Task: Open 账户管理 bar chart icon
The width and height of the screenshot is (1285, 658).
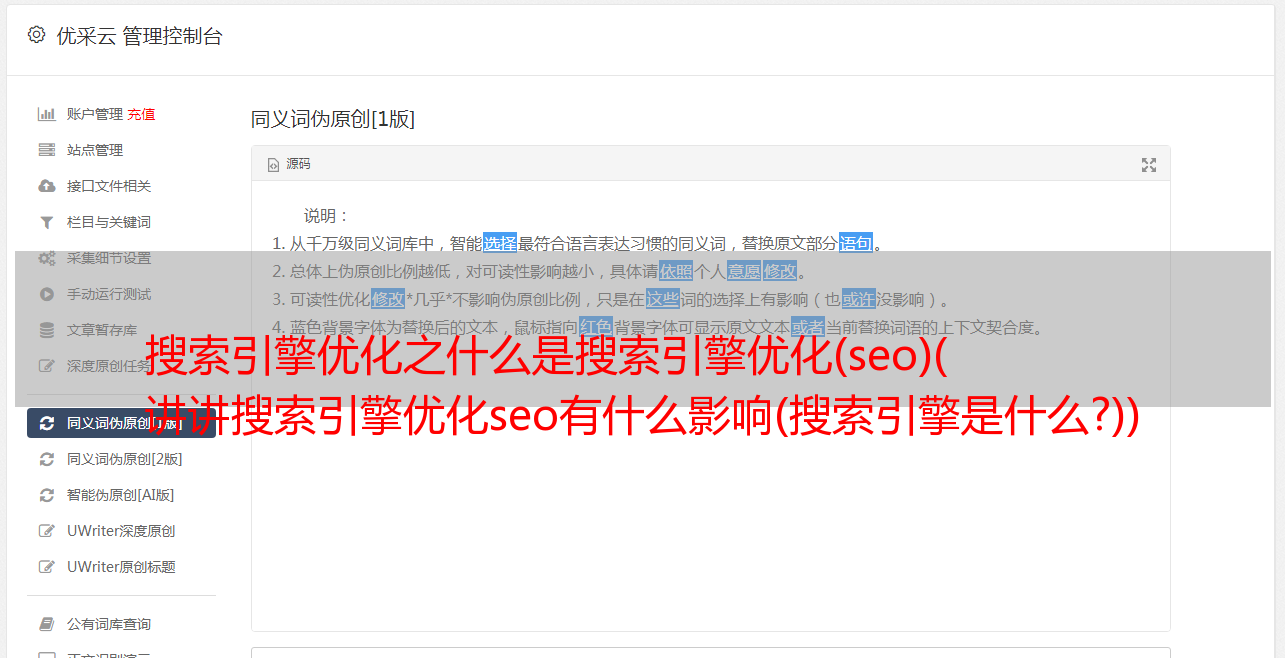Action: tap(46, 114)
